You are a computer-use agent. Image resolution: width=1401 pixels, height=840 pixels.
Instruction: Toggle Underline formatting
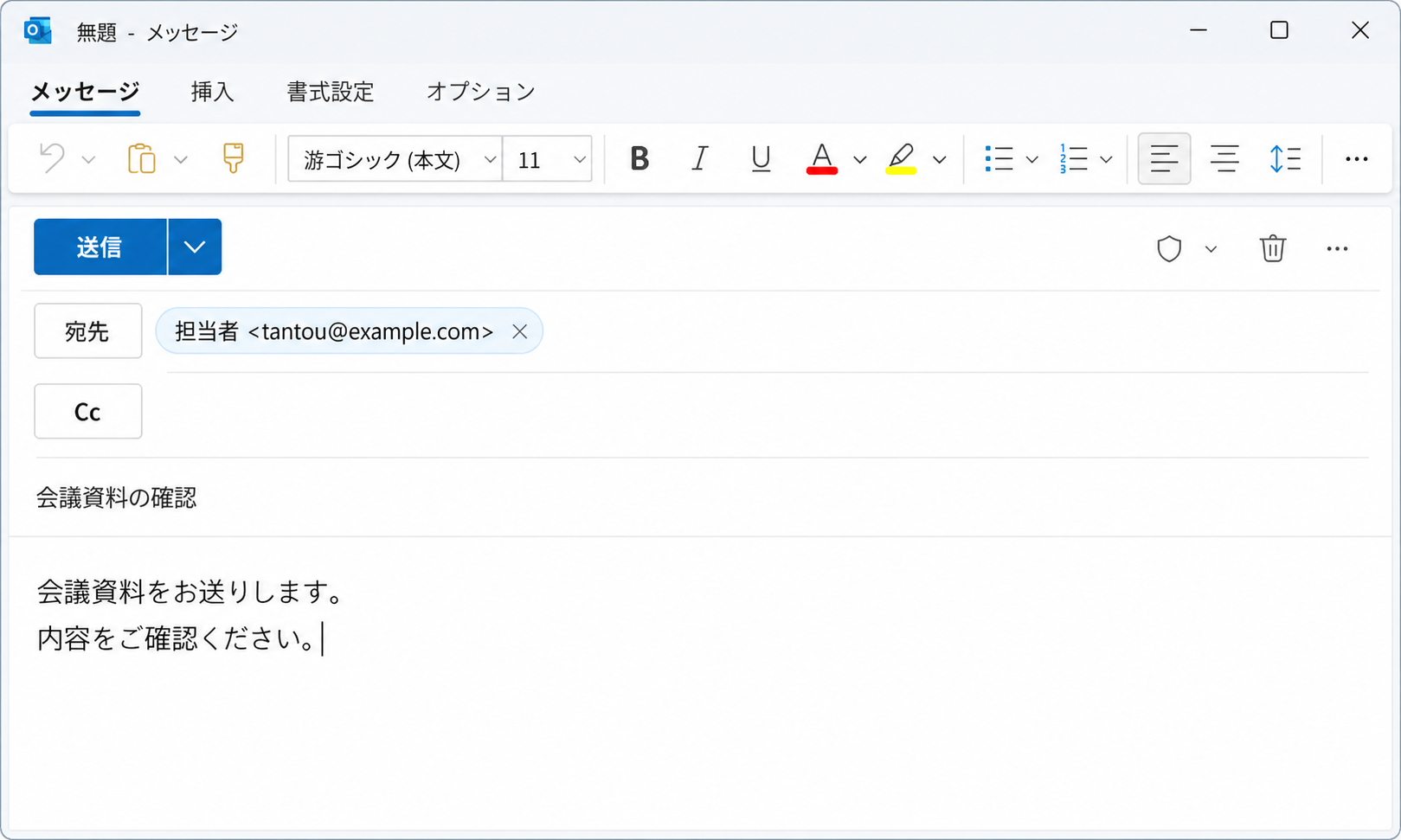point(761,159)
